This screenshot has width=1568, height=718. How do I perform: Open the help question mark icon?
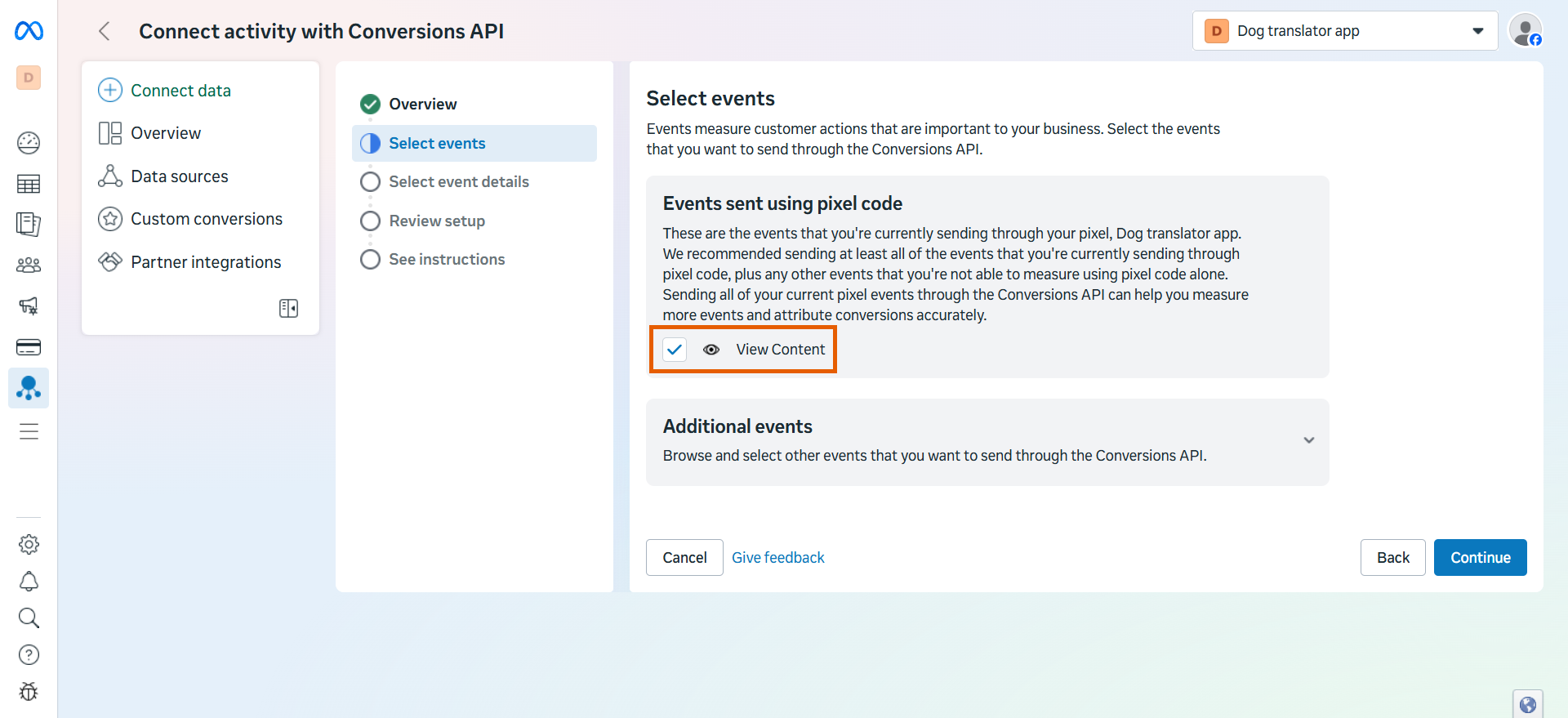tap(29, 654)
